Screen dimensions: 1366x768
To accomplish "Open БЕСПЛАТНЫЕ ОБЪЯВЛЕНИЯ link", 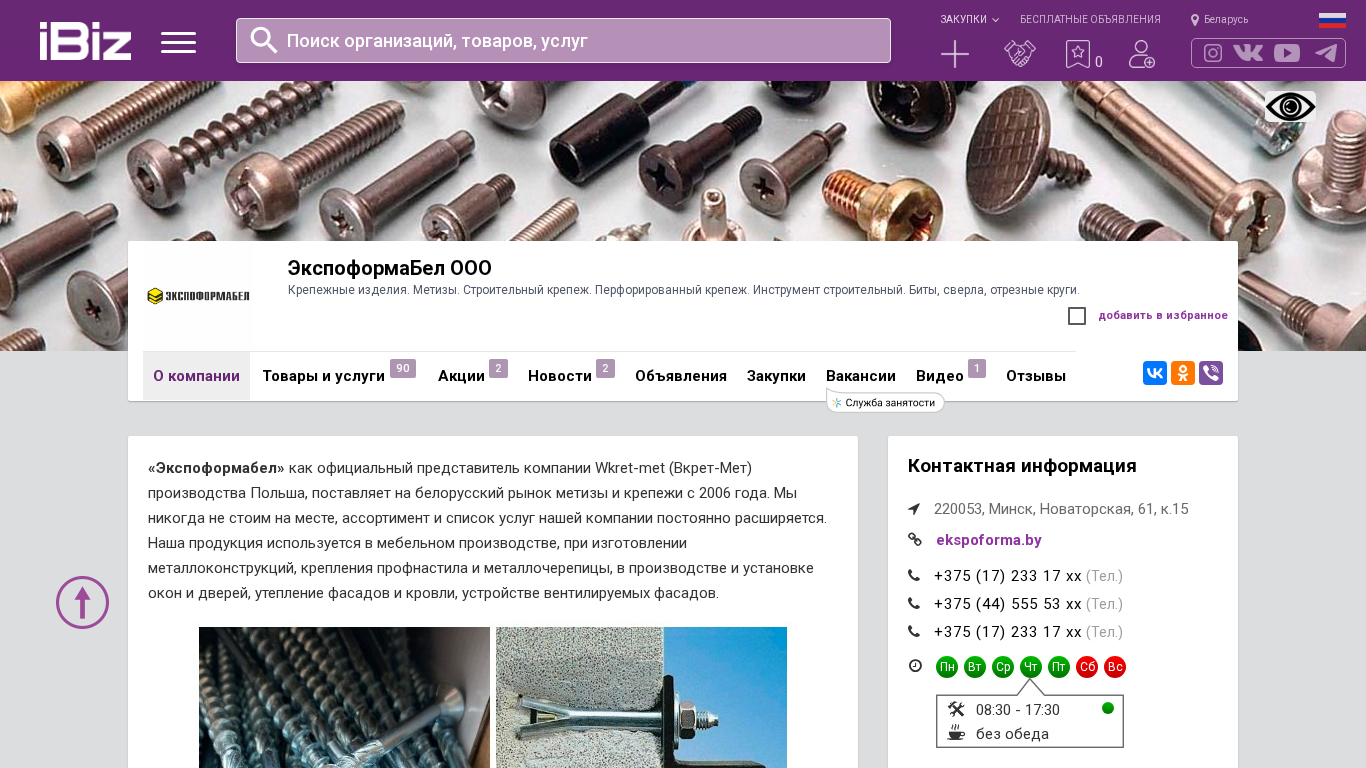I will point(1090,20).
